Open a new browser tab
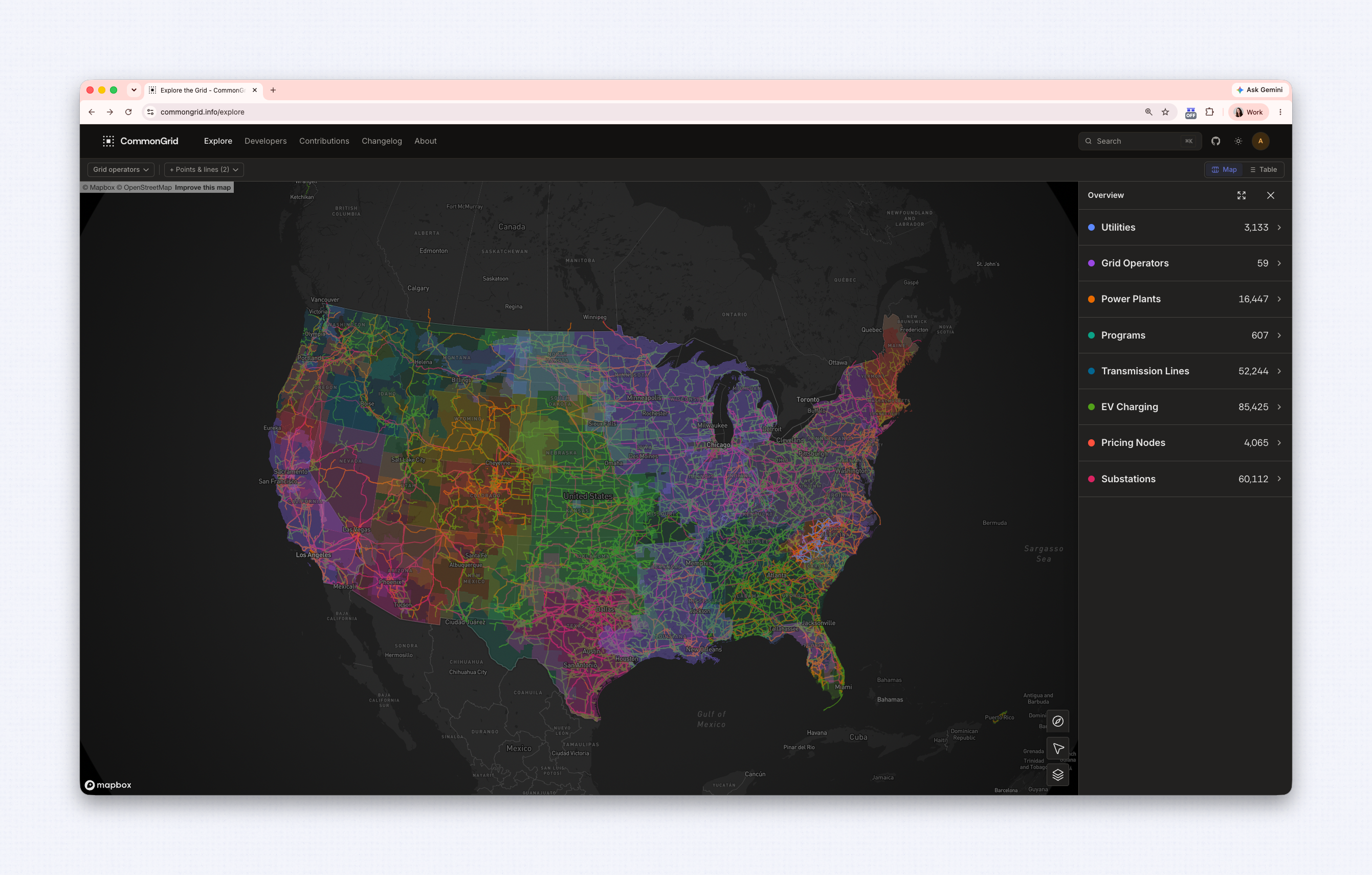Image resolution: width=1372 pixels, height=875 pixels. click(273, 90)
